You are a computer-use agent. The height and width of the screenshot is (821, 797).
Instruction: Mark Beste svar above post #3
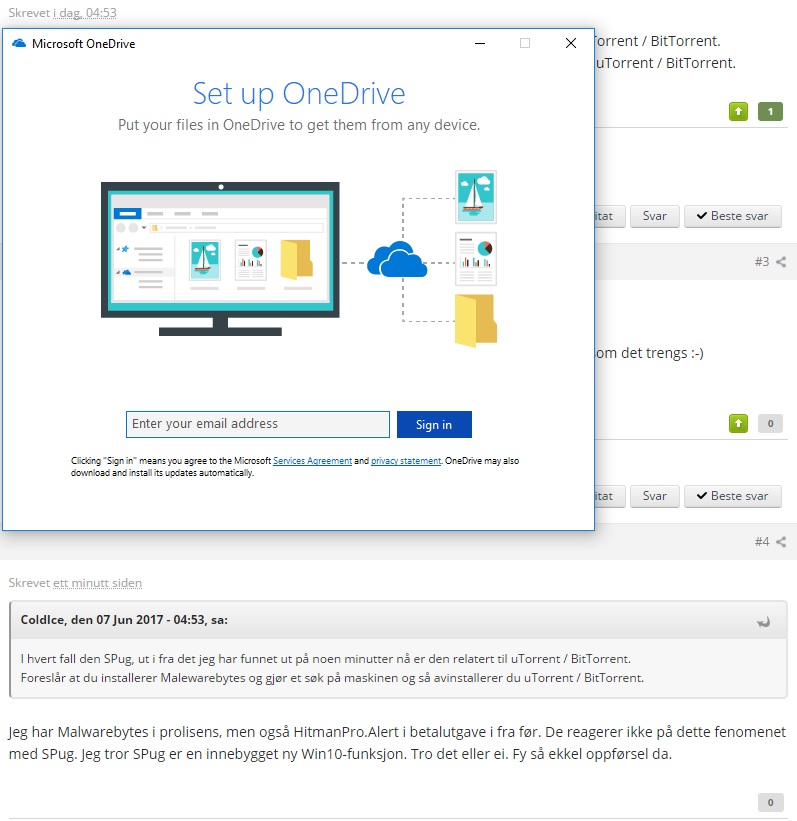coord(733,216)
